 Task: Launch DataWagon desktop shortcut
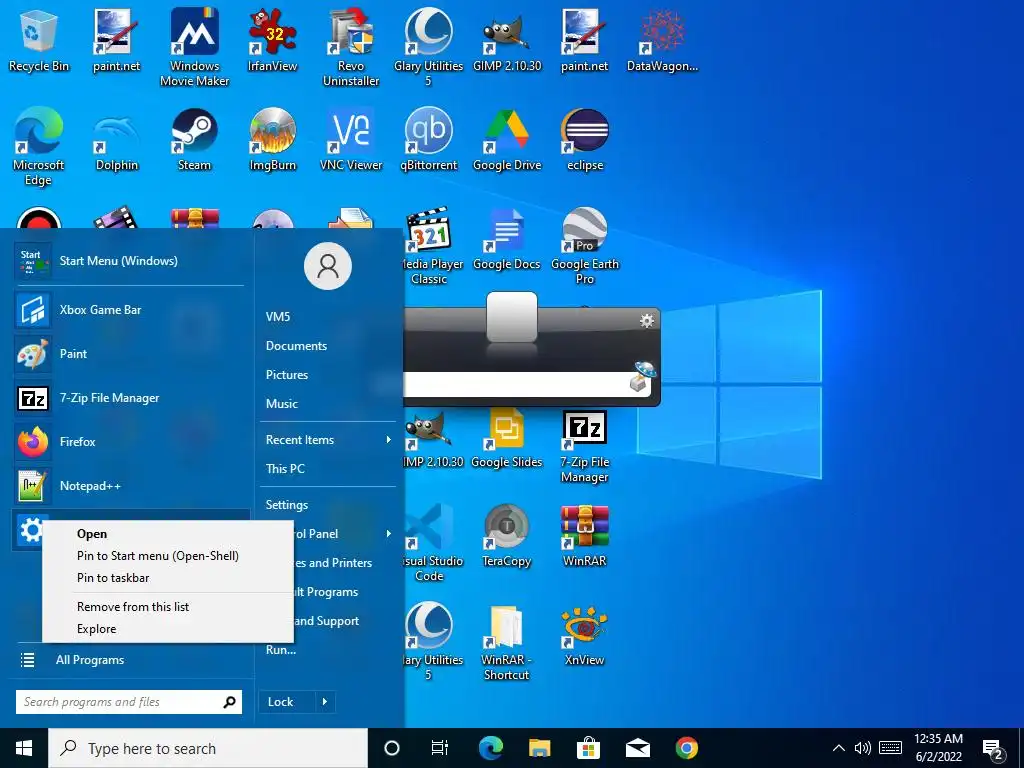(662, 41)
